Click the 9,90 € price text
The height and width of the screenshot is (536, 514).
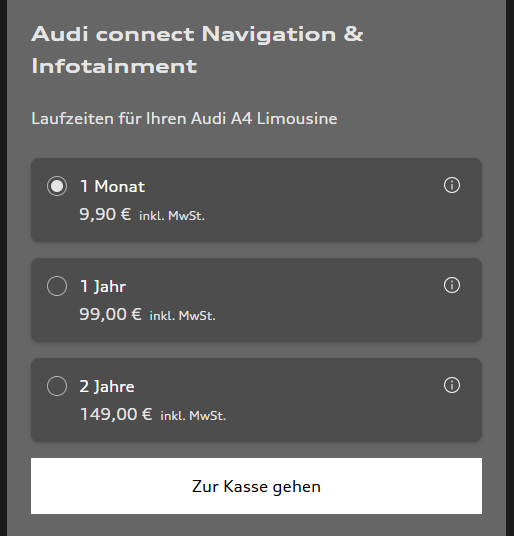click(105, 215)
